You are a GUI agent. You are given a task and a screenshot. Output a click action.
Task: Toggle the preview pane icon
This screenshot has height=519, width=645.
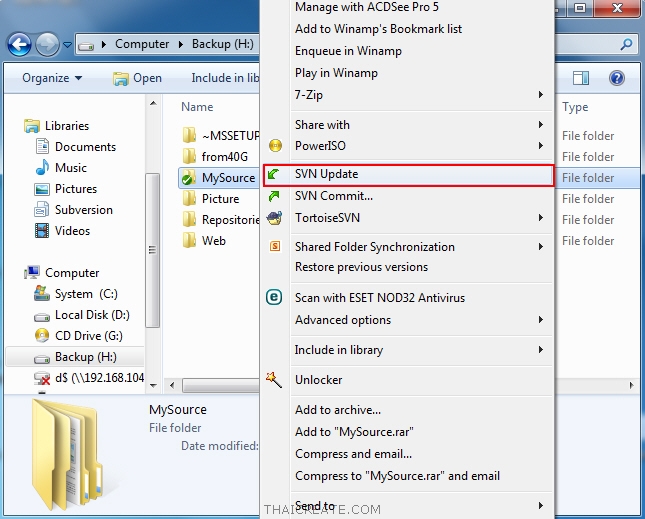580,78
